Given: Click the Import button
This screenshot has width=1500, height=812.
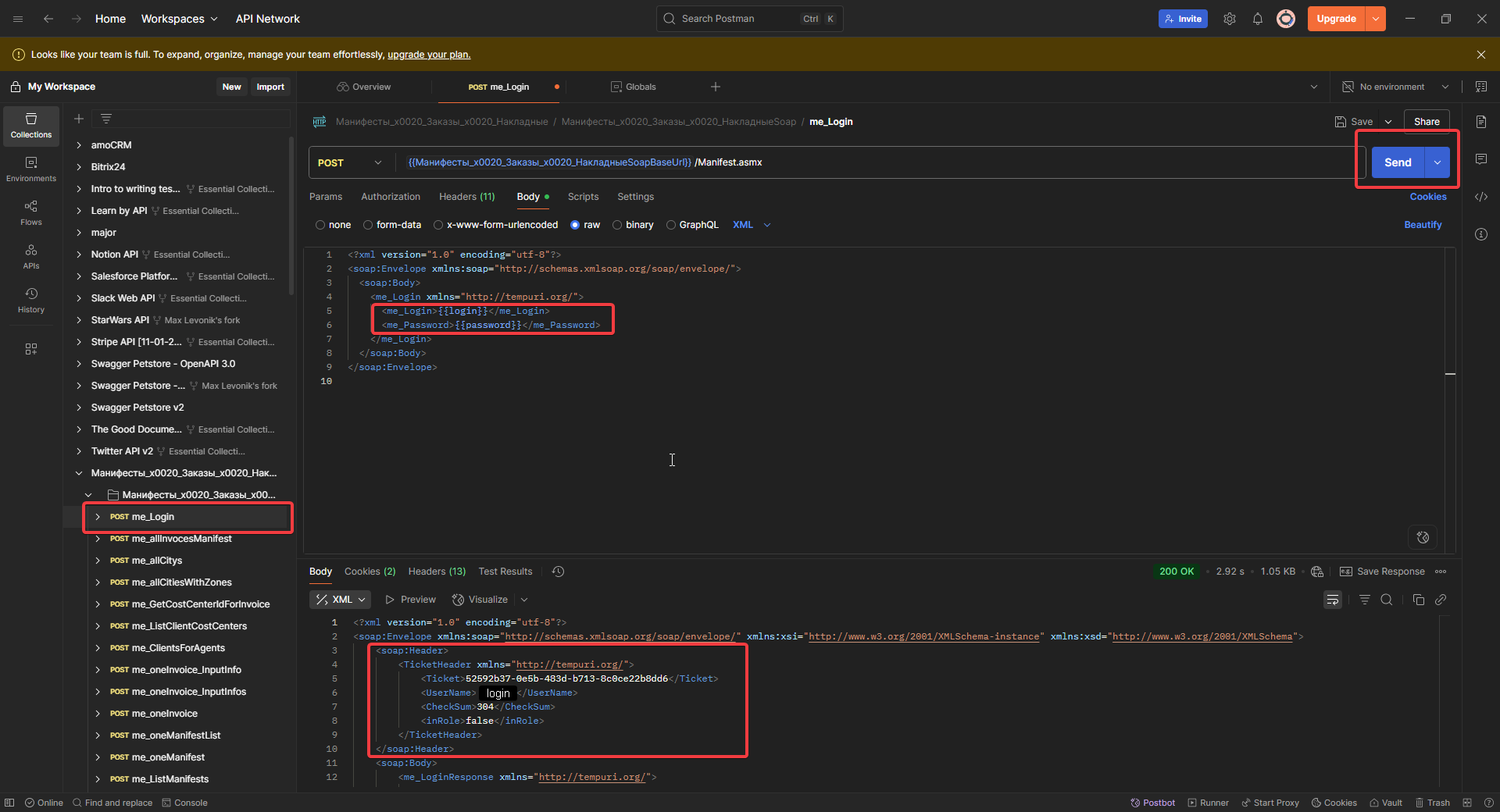Looking at the screenshot, I should point(270,87).
